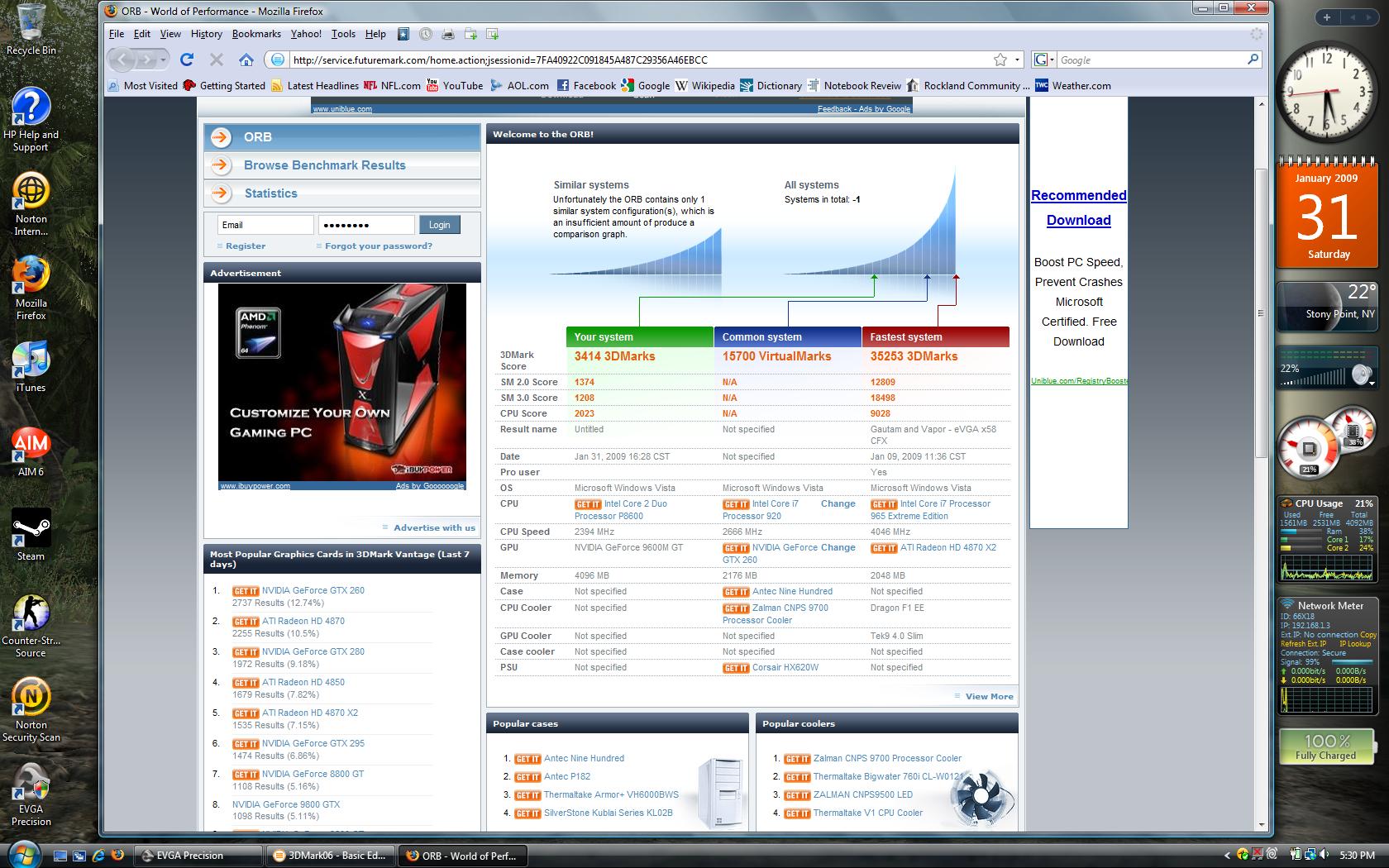Screen dimensions: 1389x868
Task: Select the Norton Internet desktop icon
Action: pyautogui.click(x=31, y=204)
